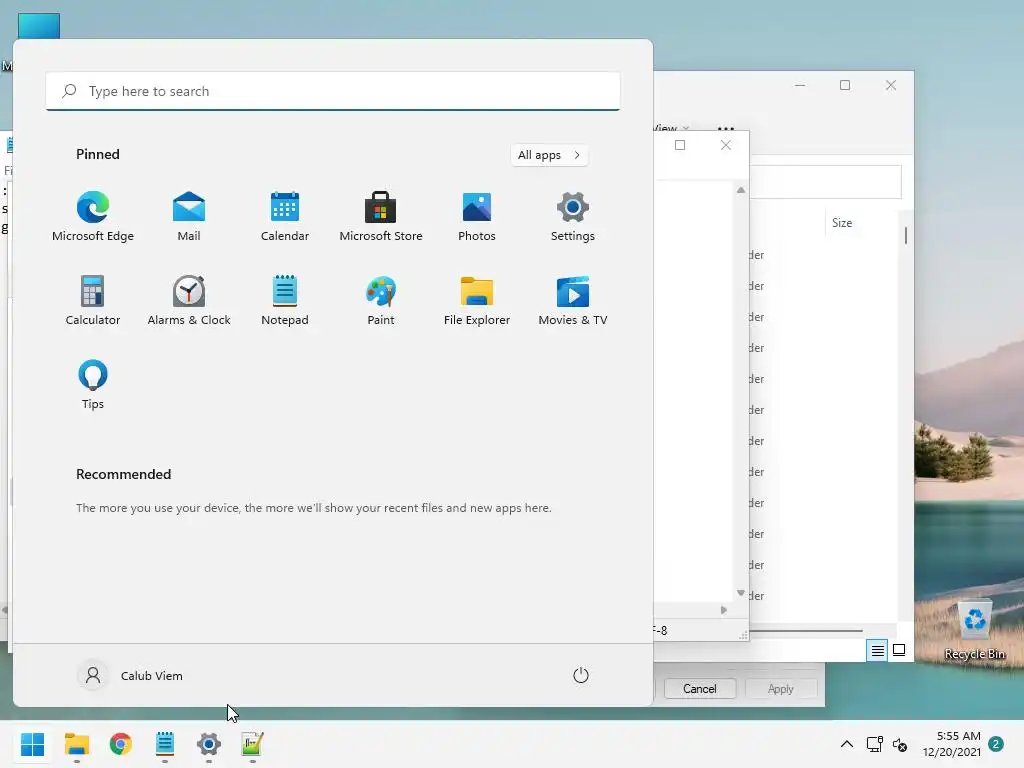This screenshot has height=768, width=1024.
Task: Click the Windows Start button on taskbar
Action: point(33,744)
